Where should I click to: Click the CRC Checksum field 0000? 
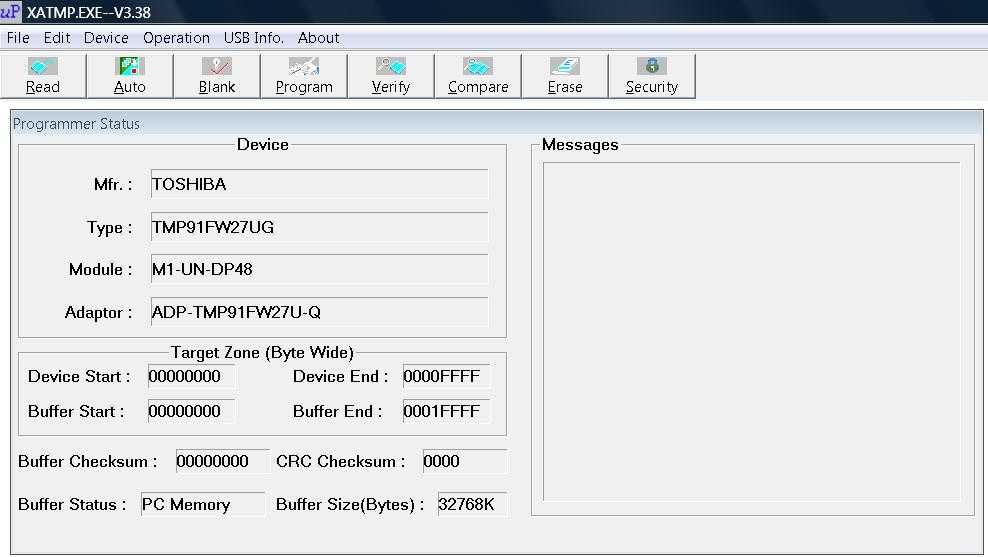[465, 461]
